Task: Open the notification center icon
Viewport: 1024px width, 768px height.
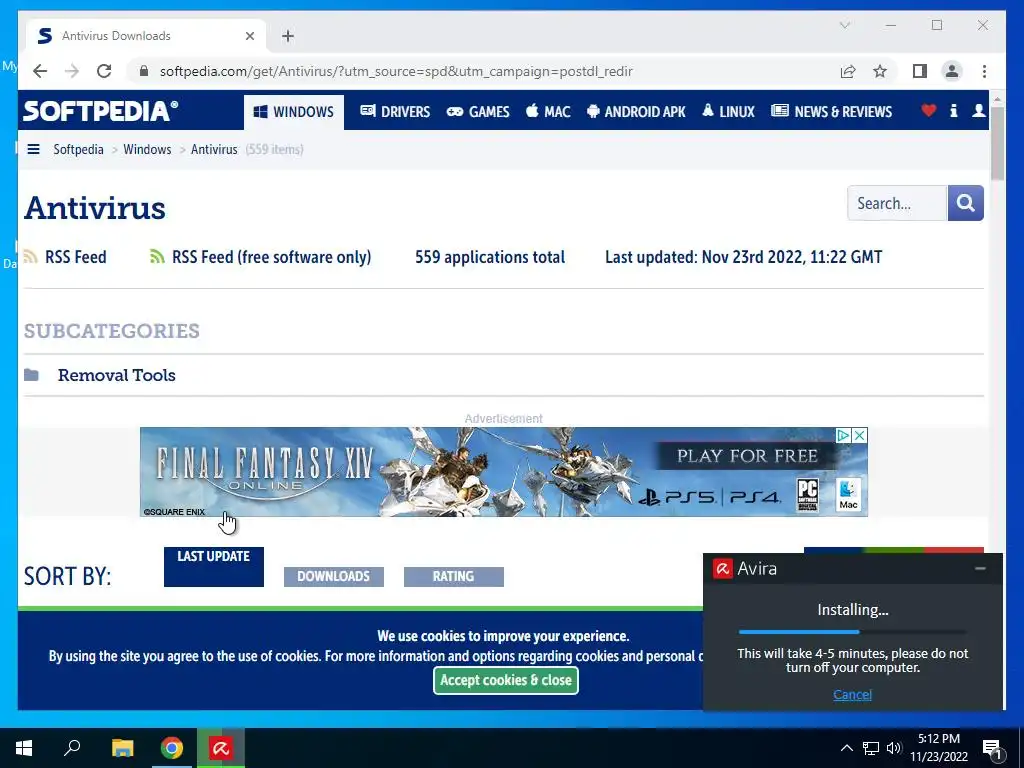Action: (993, 749)
